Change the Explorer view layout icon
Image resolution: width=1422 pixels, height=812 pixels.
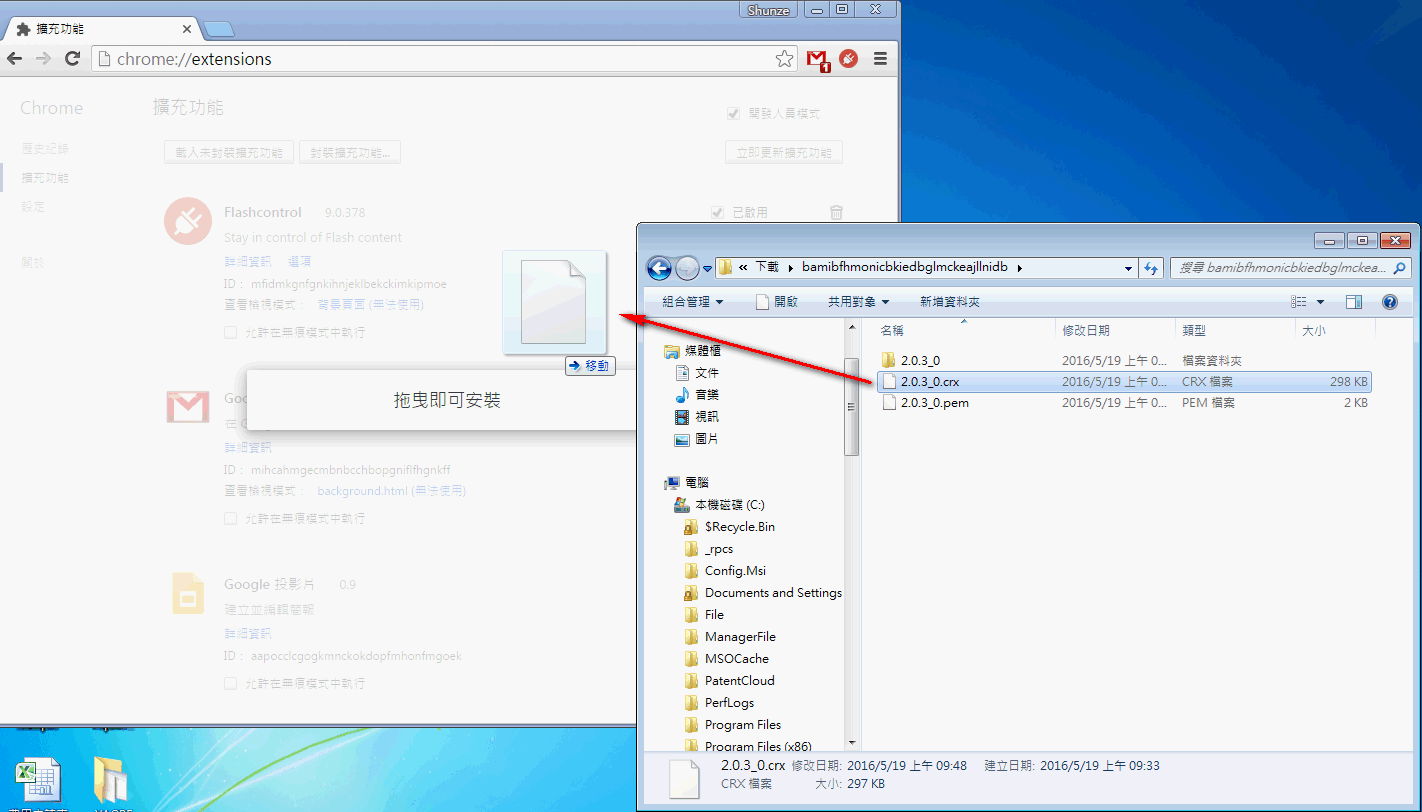click(1300, 301)
